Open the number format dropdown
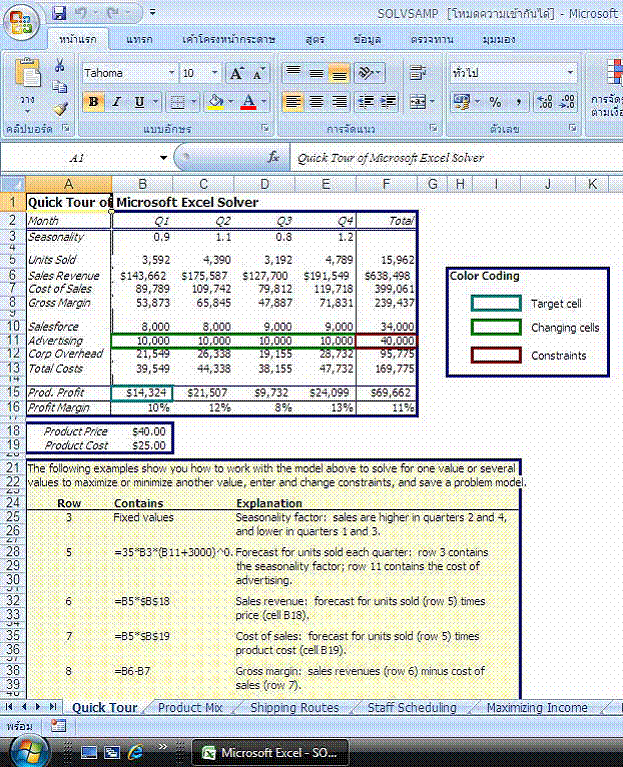 tap(570, 72)
